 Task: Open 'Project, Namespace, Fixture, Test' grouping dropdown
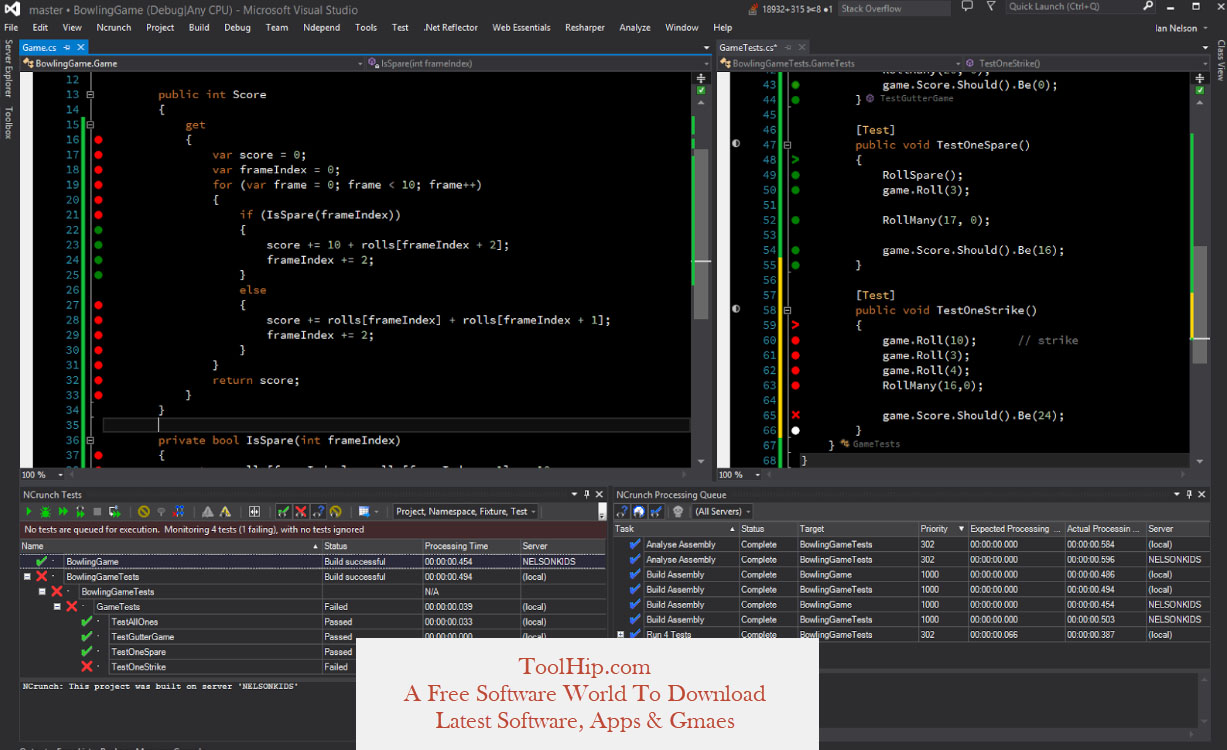pyautogui.click(x=465, y=511)
